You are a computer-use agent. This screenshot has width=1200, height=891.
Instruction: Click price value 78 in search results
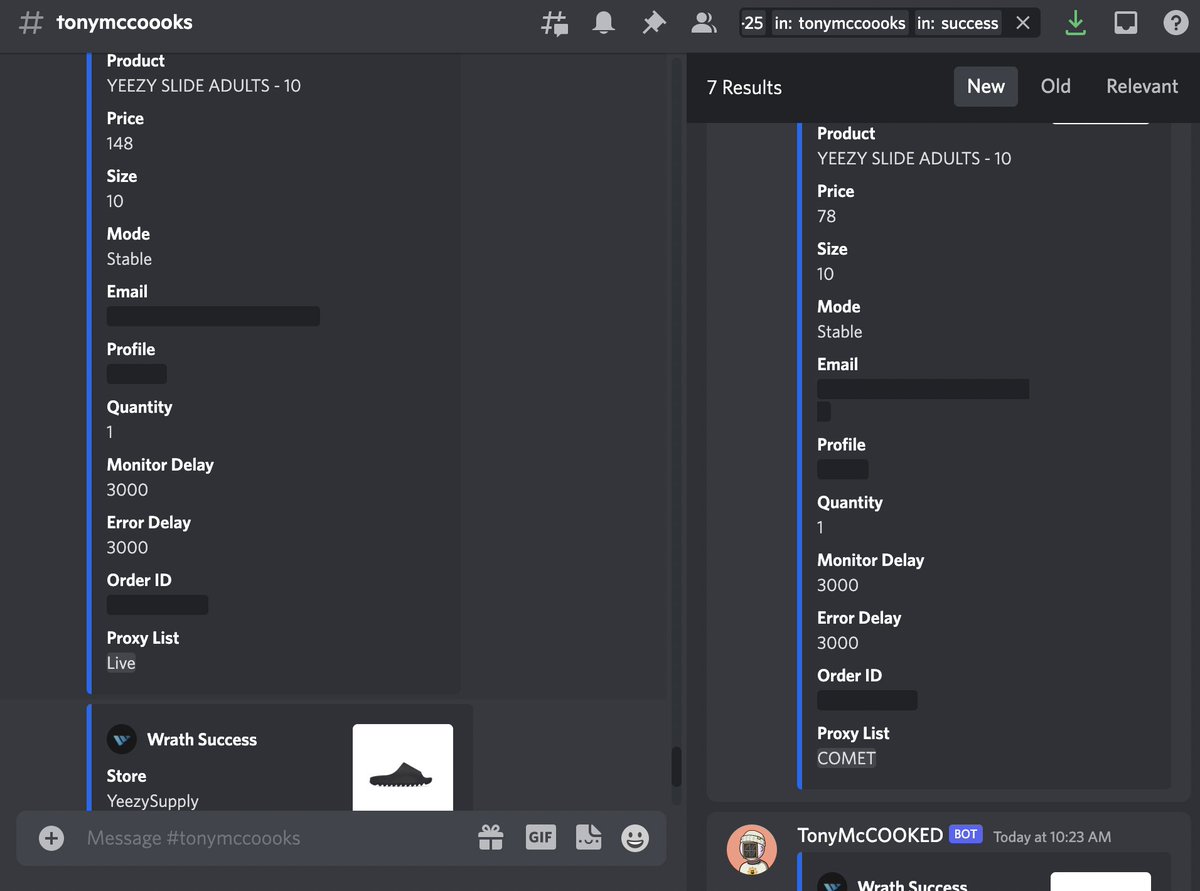pos(827,216)
